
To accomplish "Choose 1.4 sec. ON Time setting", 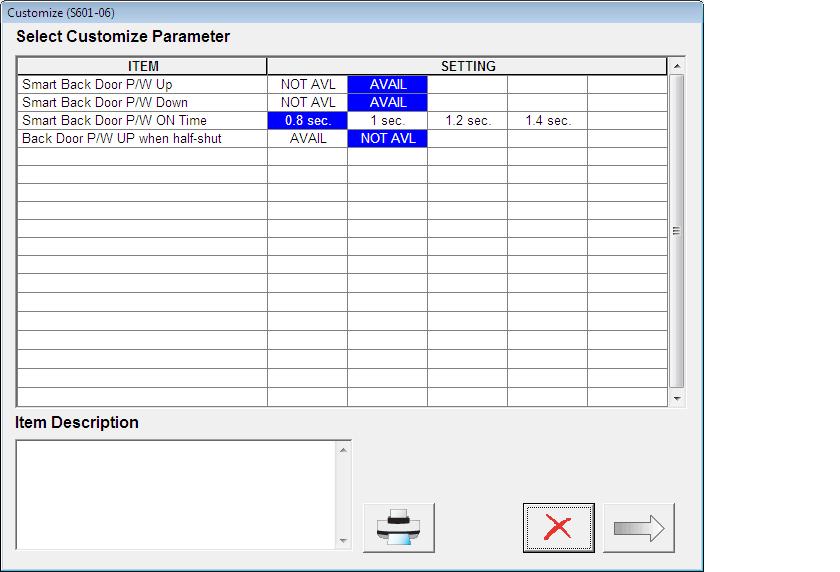I will [548, 121].
